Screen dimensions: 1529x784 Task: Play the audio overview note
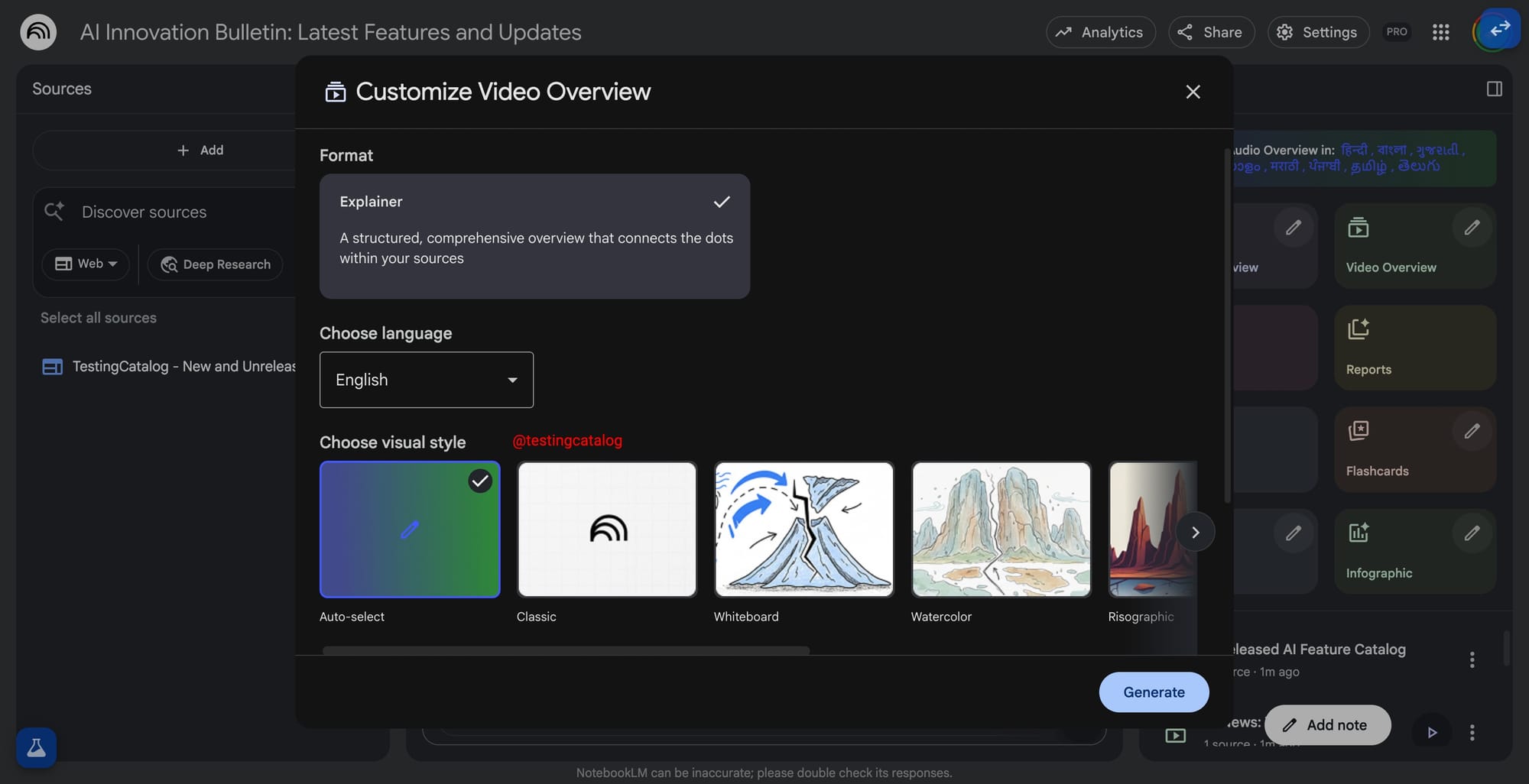tap(1432, 733)
